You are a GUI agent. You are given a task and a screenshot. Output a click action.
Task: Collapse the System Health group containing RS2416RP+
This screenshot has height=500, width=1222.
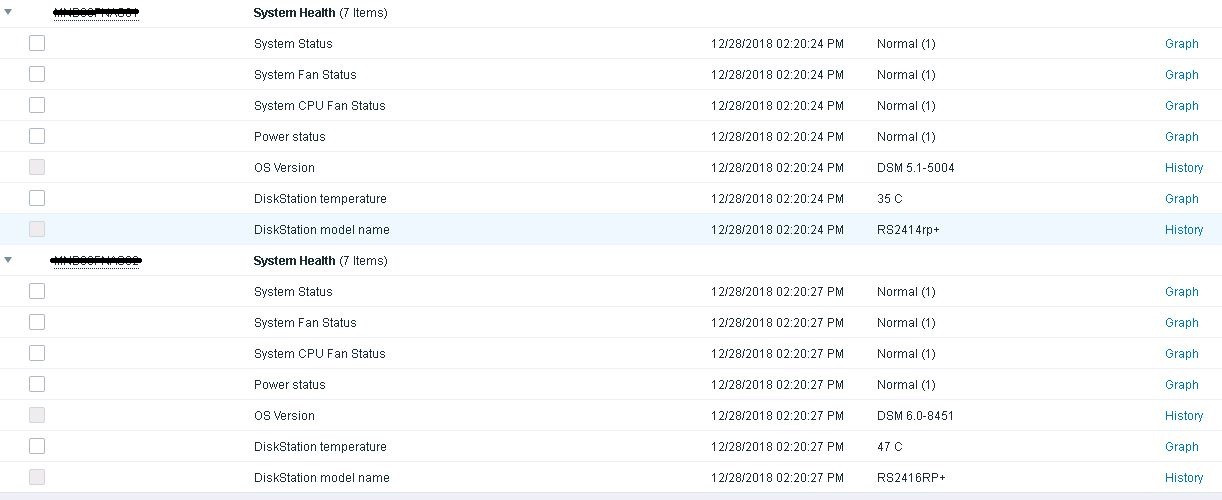click(8, 260)
